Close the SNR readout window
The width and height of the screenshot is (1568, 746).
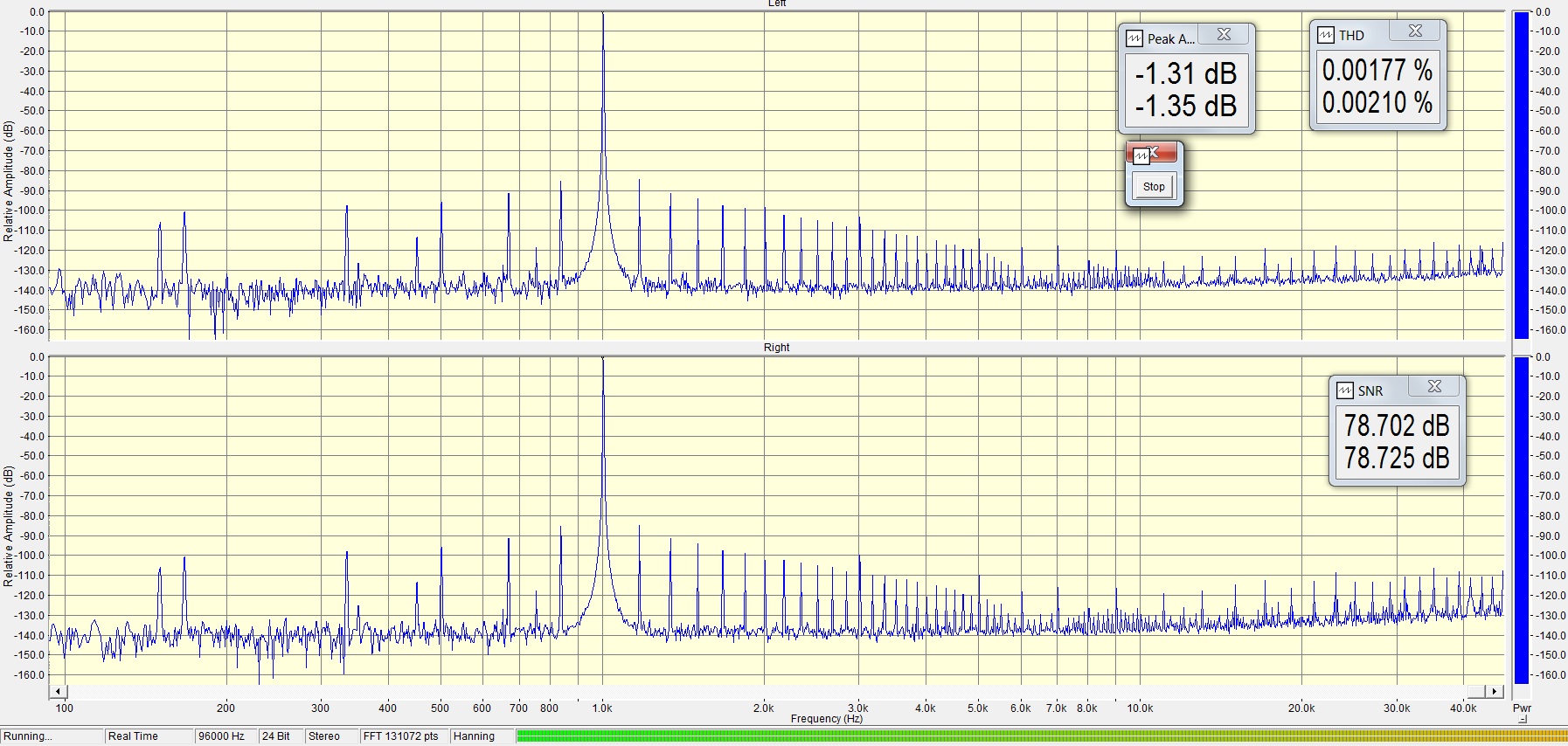[1434, 387]
